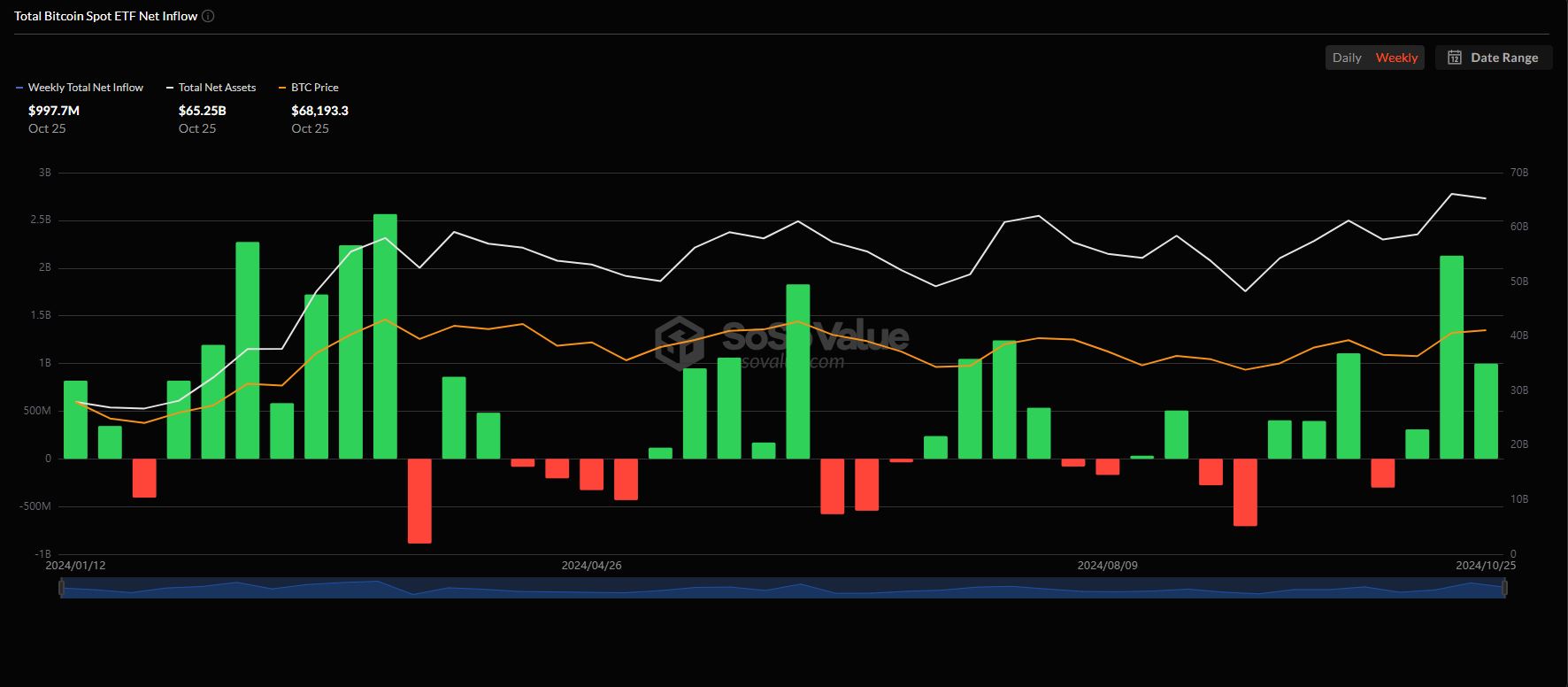This screenshot has width=1568, height=687.
Task: Click the -500M left axis label
Action: pyautogui.click(x=36, y=506)
